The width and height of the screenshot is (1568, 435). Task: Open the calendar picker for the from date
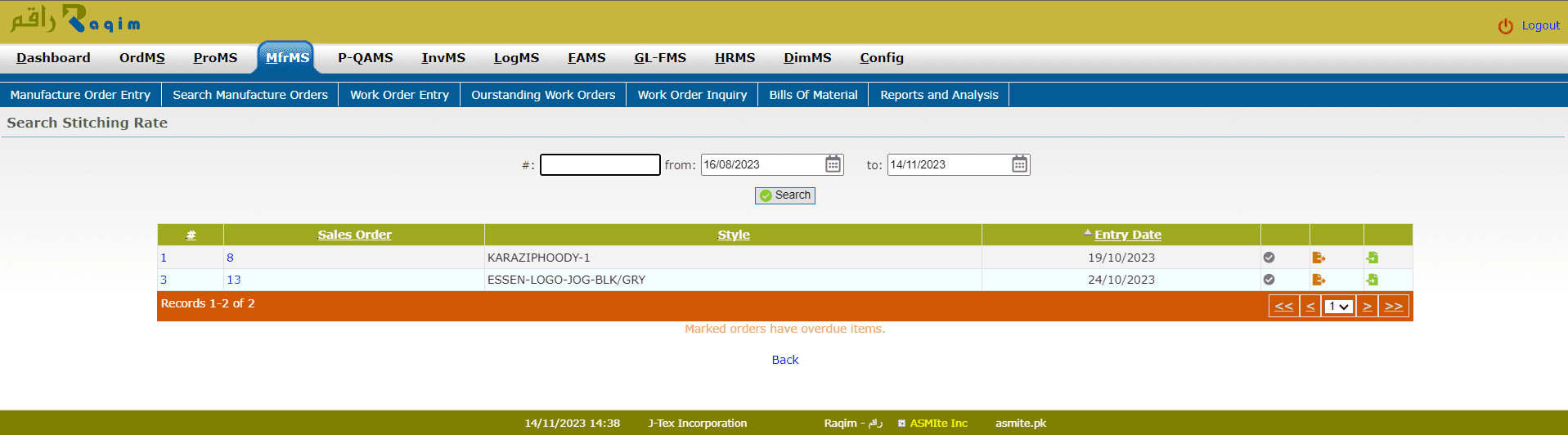point(833,164)
